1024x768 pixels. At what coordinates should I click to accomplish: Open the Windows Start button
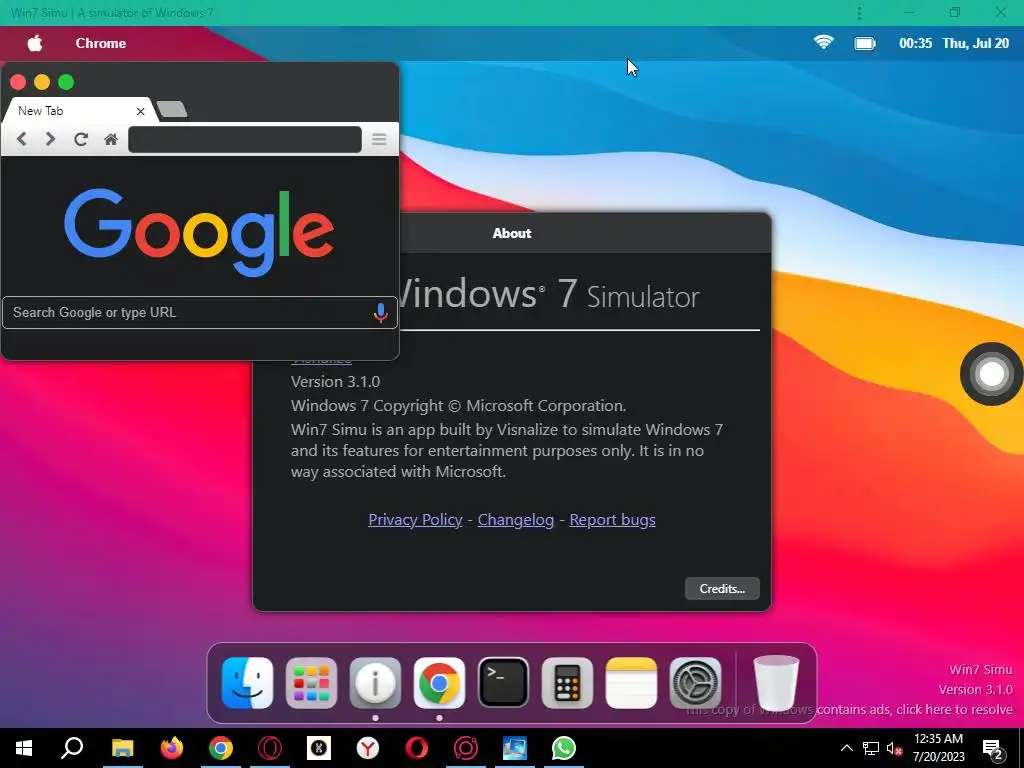click(x=24, y=748)
